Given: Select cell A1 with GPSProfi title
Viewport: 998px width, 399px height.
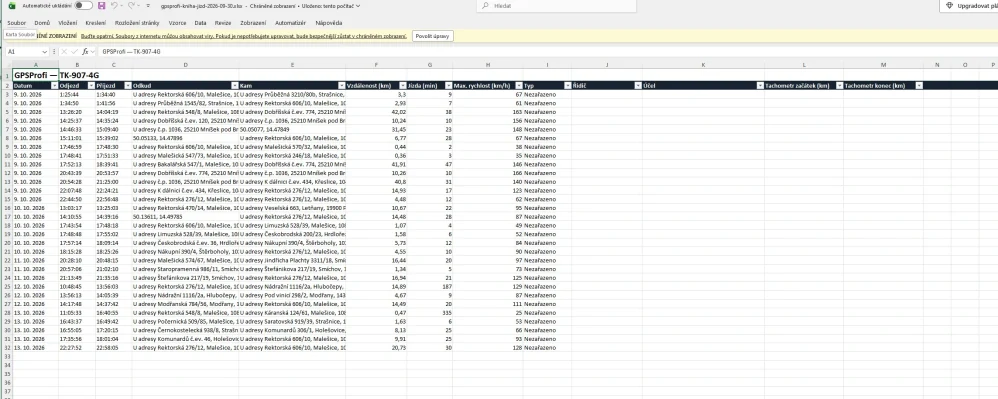Looking at the screenshot, I should (x=36, y=75).
